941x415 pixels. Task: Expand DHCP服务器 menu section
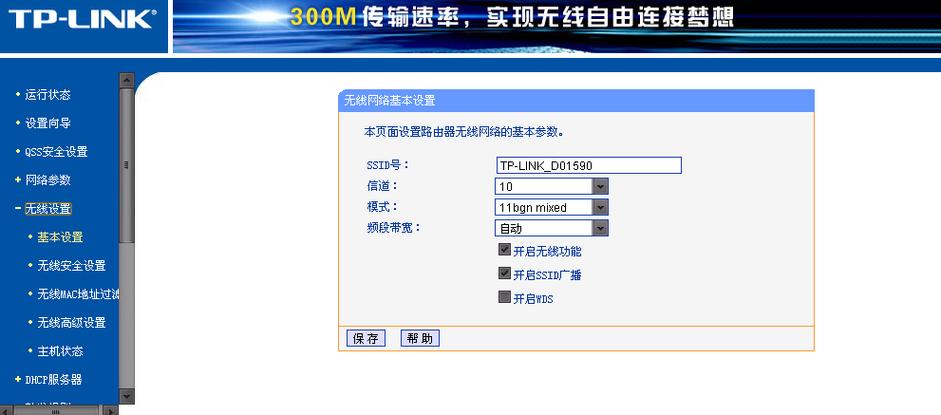[53, 380]
